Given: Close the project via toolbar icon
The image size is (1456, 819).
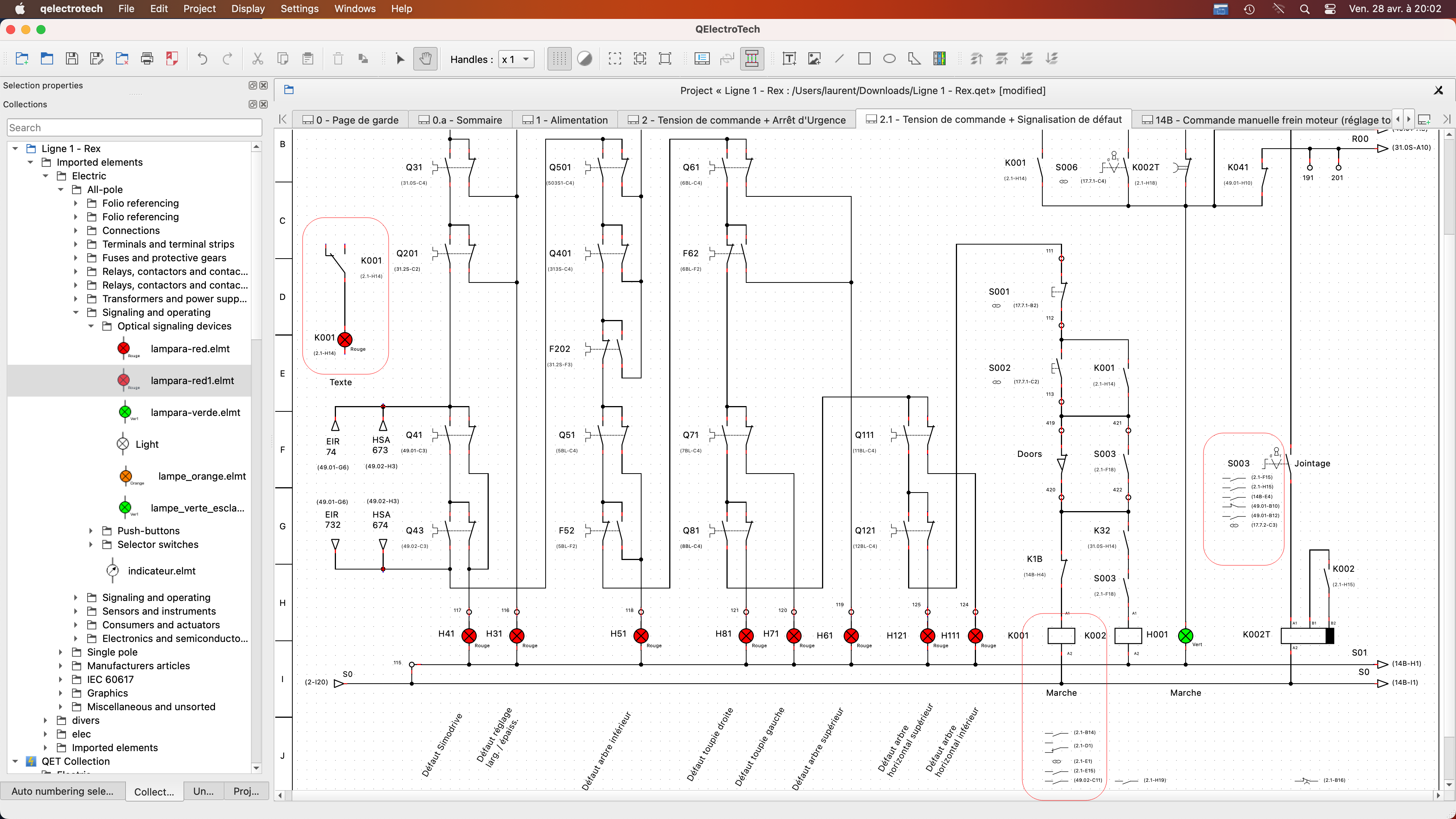Looking at the screenshot, I should point(122,59).
